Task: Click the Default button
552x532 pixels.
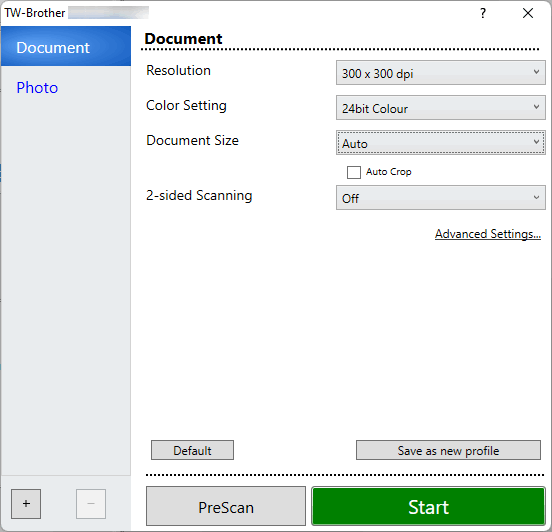Action: (x=192, y=450)
